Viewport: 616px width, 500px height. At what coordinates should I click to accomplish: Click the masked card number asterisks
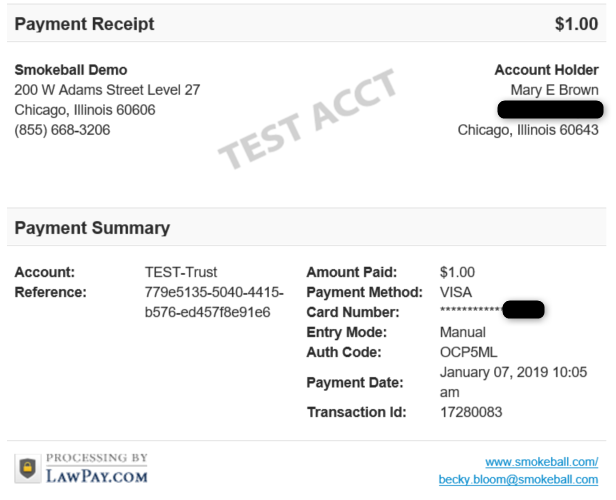coord(470,313)
